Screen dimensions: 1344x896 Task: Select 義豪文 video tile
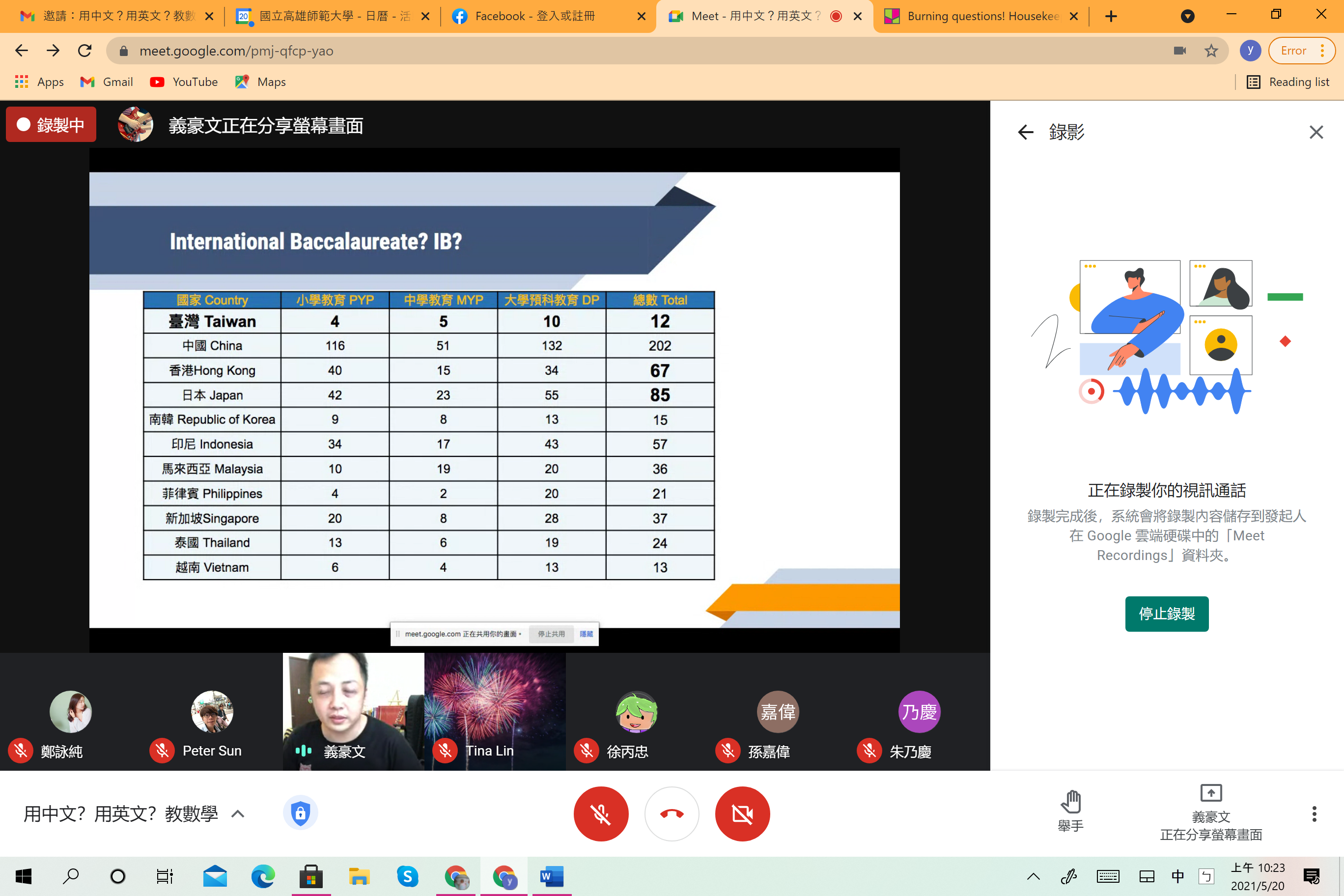click(x=353, y=712)
